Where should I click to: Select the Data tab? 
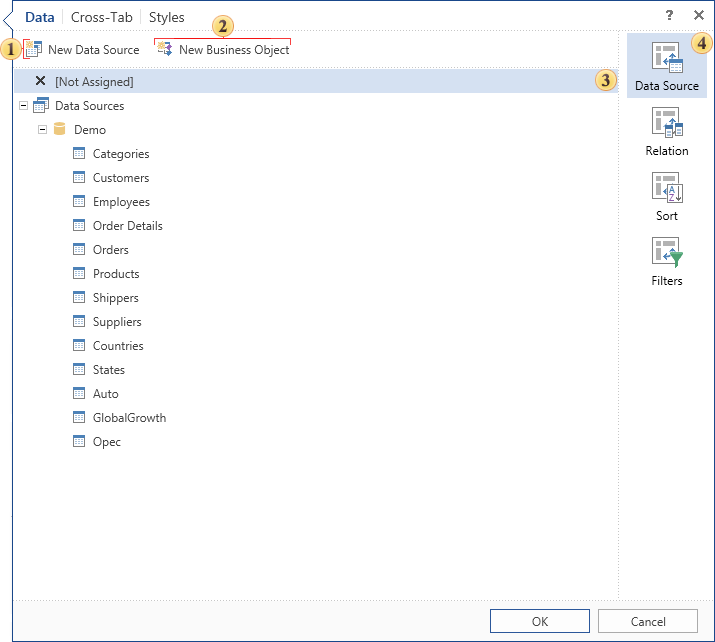40,17
